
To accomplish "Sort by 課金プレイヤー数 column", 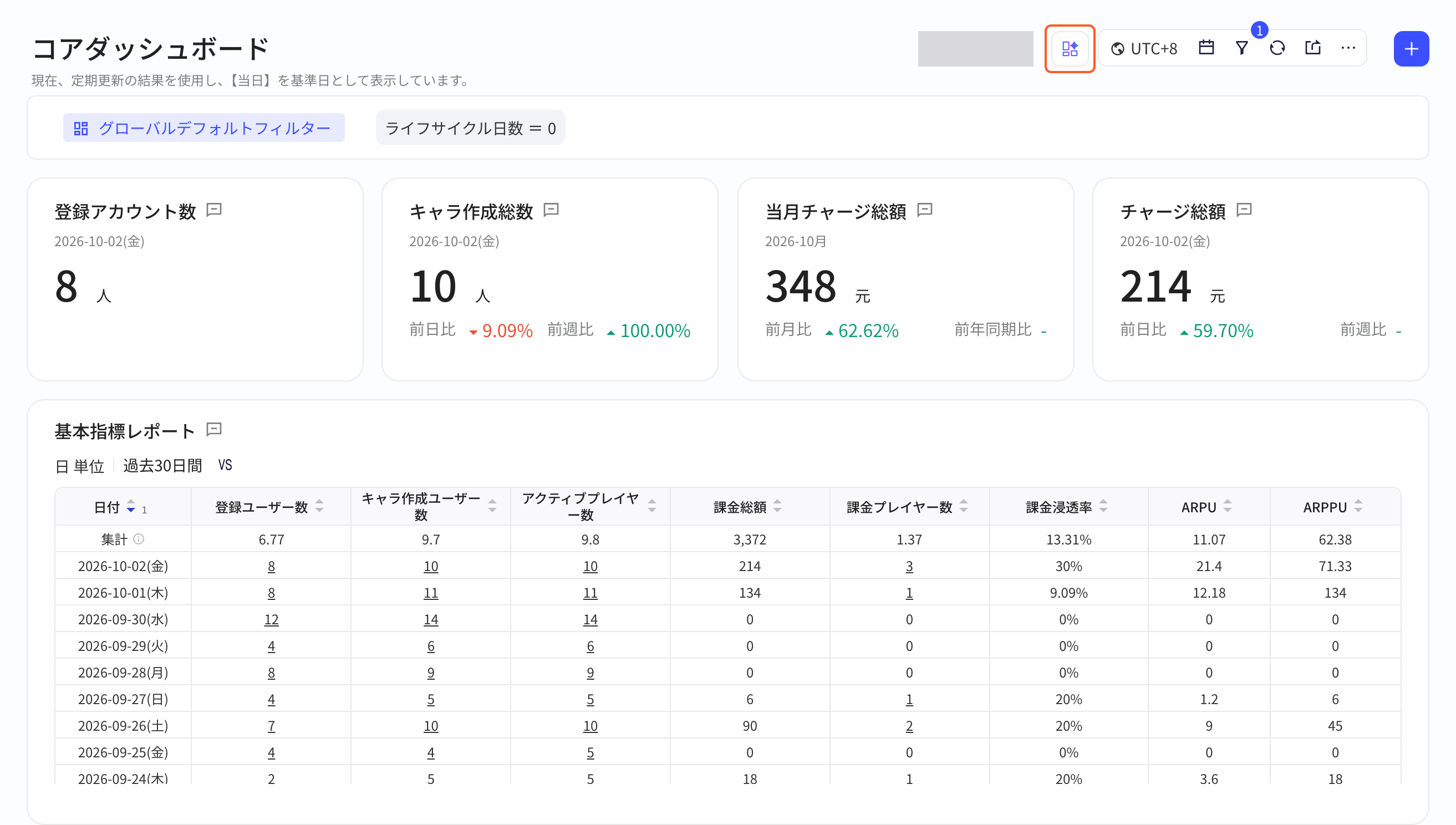I will click(x=964, y=507).
